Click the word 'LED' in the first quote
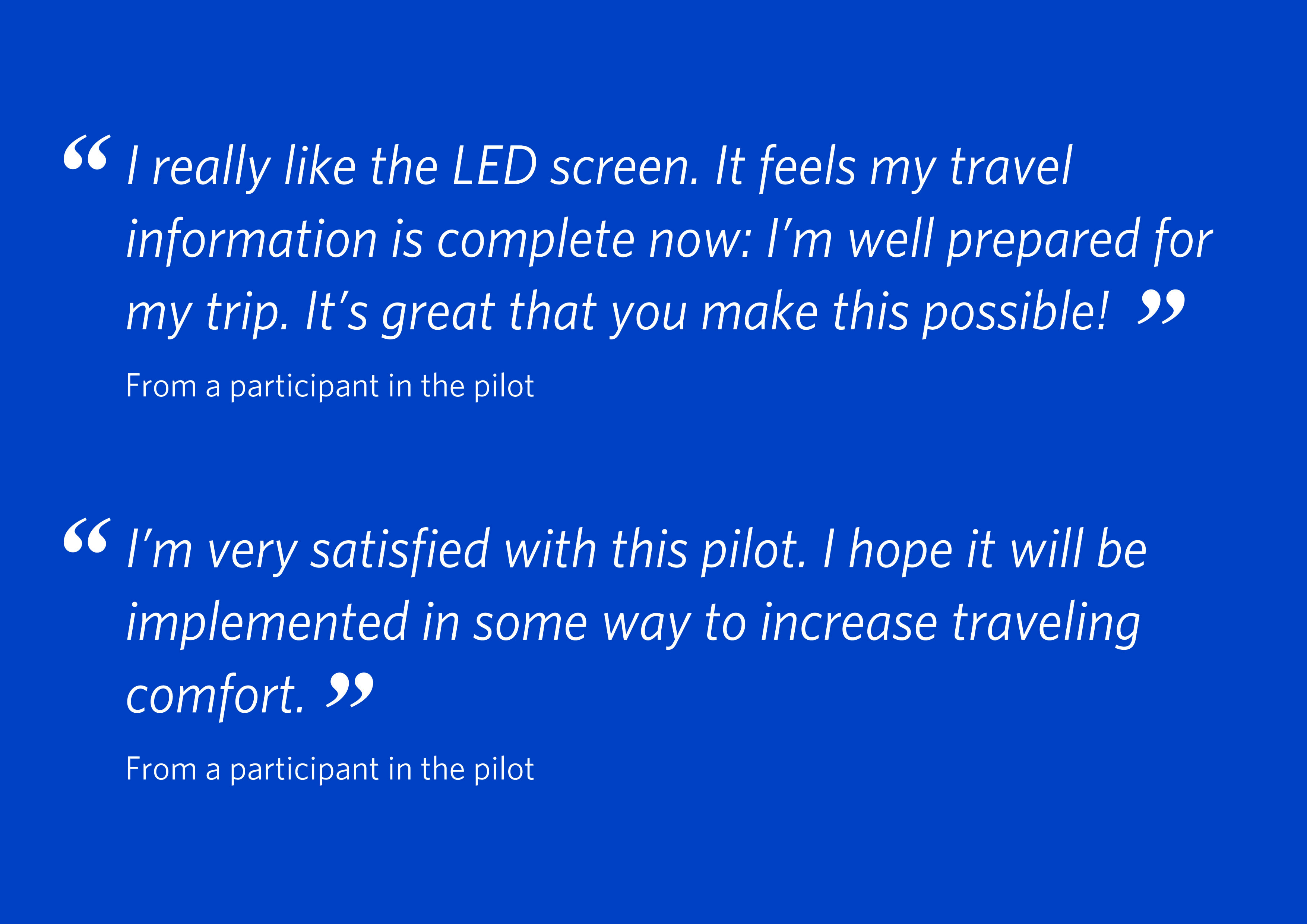The image size is (1307, 924). pyautogui.click(x=494, y=166)
